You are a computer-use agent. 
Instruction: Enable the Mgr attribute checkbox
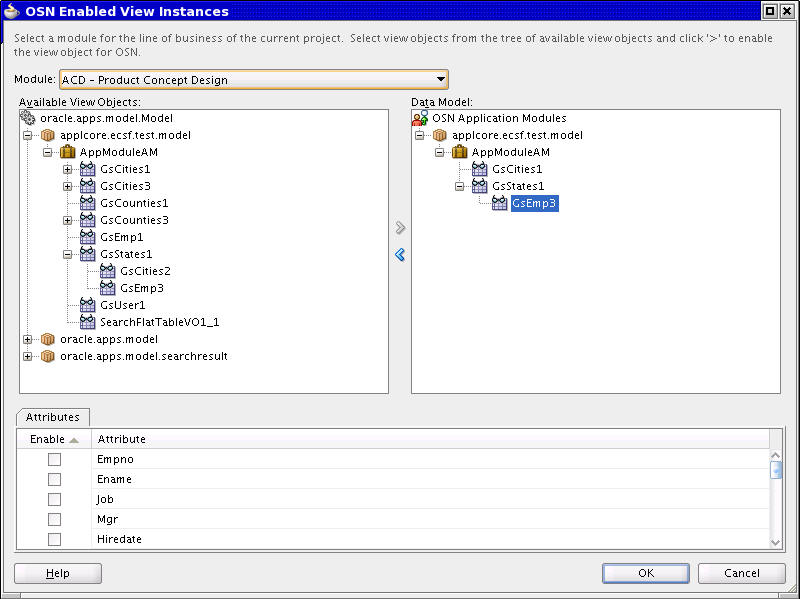click(x=54, y=519)
